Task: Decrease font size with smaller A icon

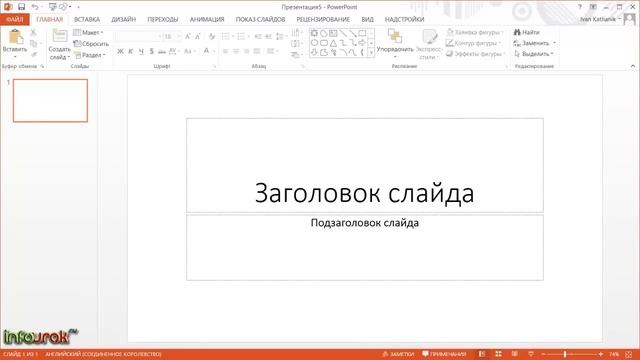Action: [198, 37]
